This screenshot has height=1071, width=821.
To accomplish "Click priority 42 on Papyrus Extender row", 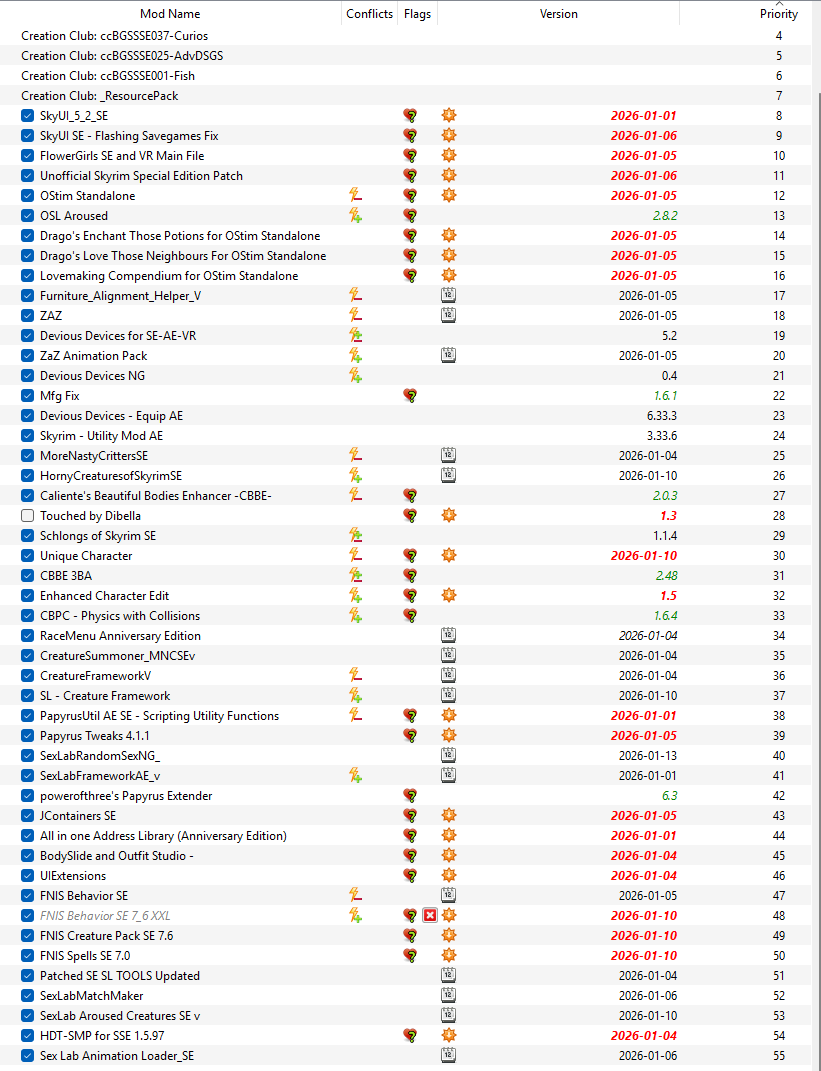I will click(x=779, y=795).
